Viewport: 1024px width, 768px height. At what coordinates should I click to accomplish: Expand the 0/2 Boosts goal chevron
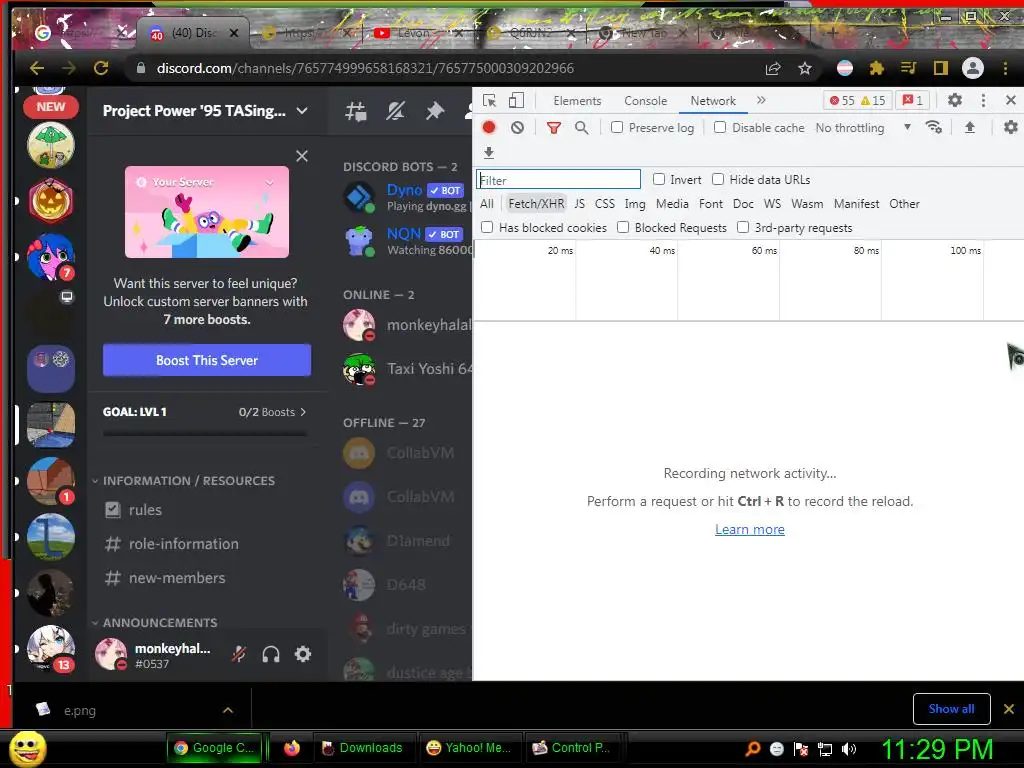click(302, 412)
